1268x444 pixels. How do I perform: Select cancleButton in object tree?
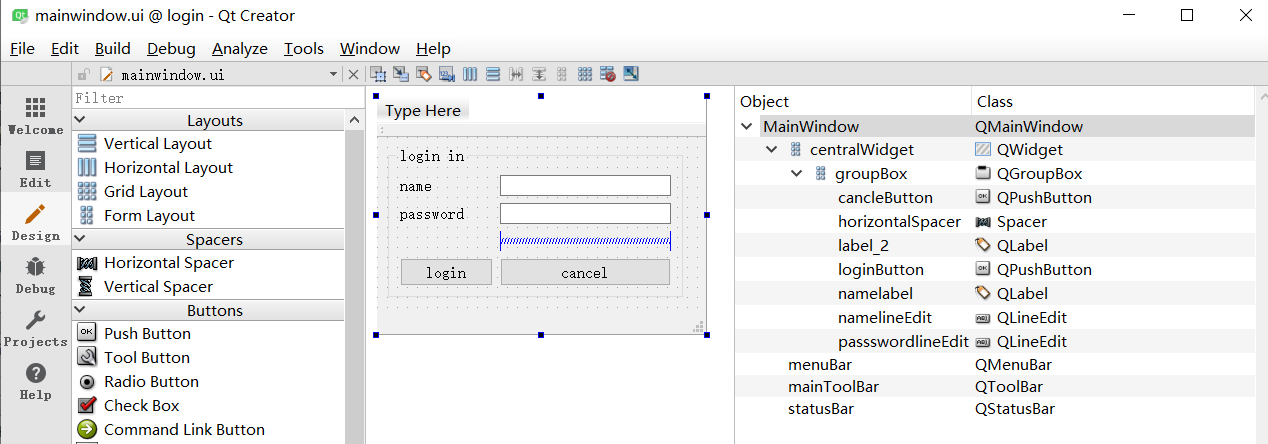pos(885,198)
